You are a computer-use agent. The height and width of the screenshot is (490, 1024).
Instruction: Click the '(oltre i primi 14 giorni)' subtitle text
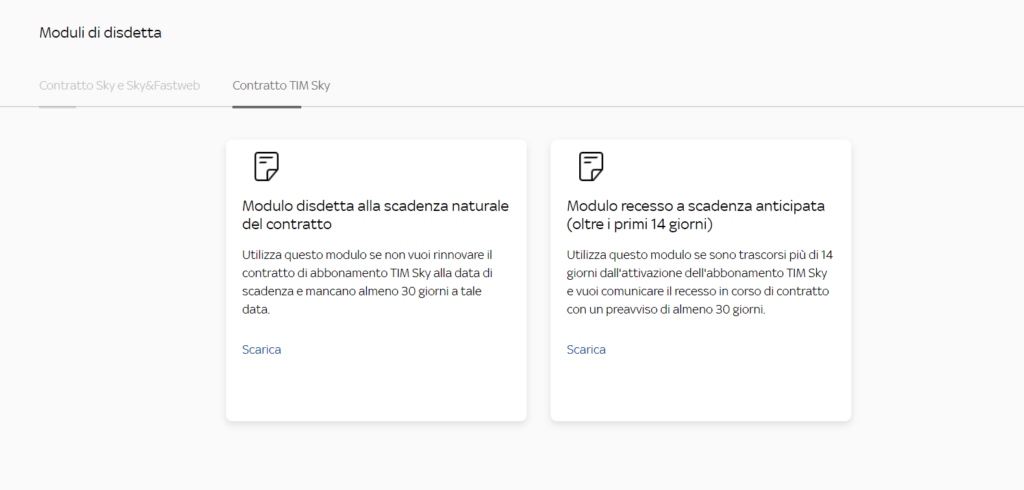click(x=638, y=224)
